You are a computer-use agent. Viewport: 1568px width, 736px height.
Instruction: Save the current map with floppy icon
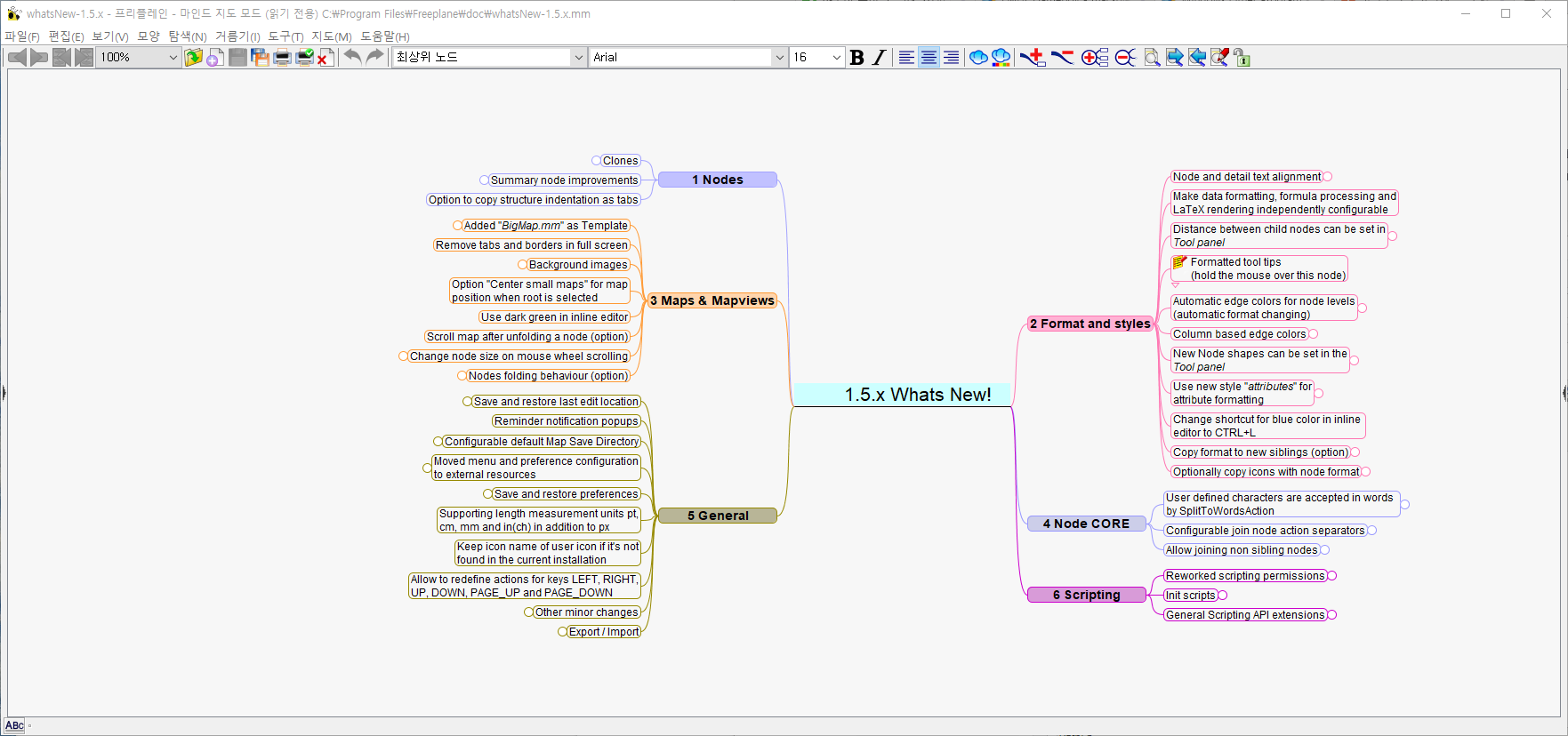pyautogui.click(x=237, y=57)
